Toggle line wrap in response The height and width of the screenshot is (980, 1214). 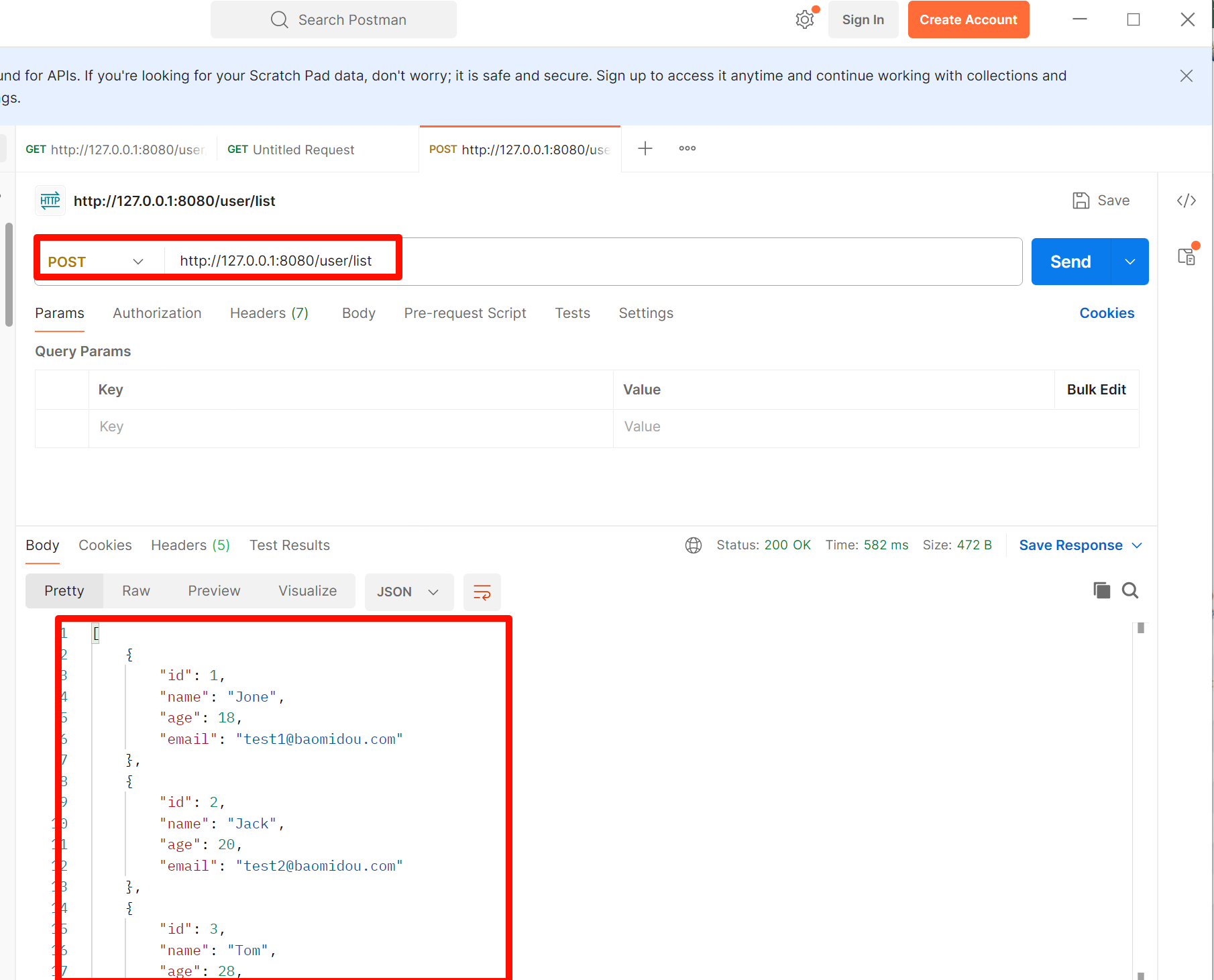click(482, 592)
